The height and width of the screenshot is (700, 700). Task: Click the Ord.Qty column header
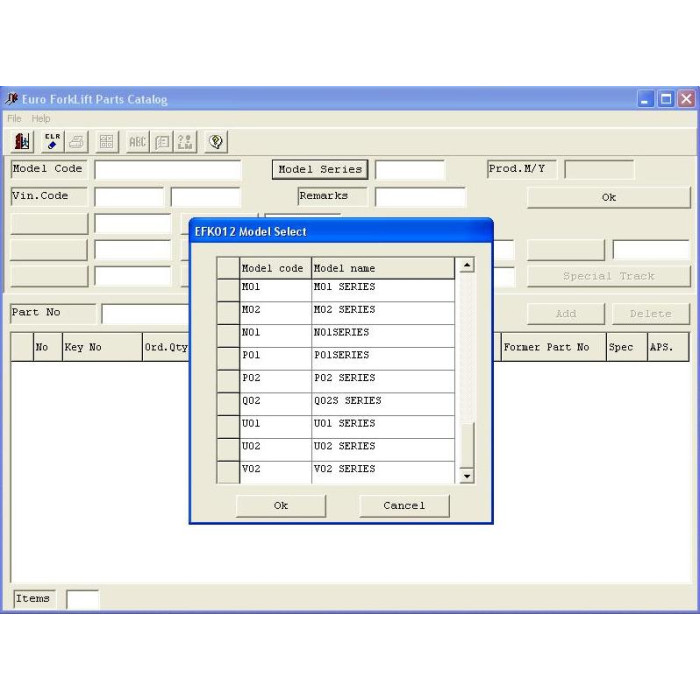tap(166, 347)
